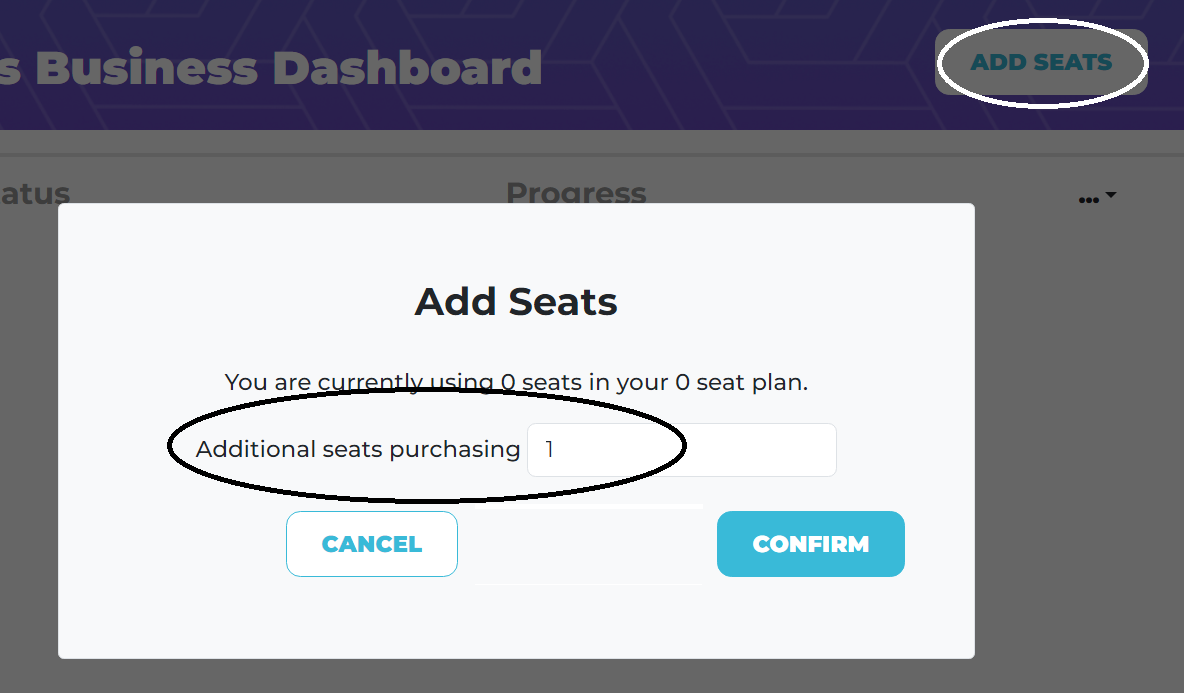Select the Progress column header

[x=576, y=192]
